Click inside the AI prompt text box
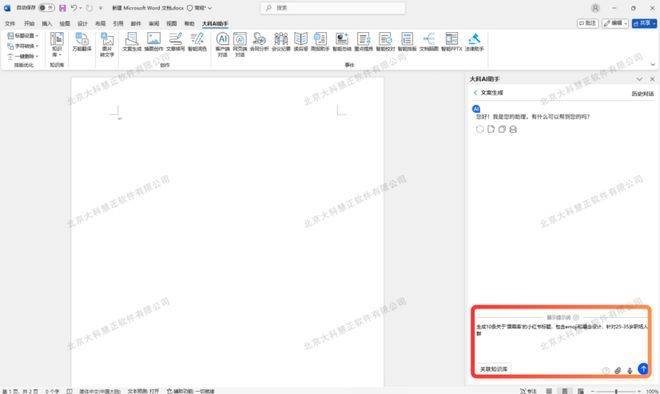Image resolution: width=660 pixels, height=394 pixels. point(561,341)
